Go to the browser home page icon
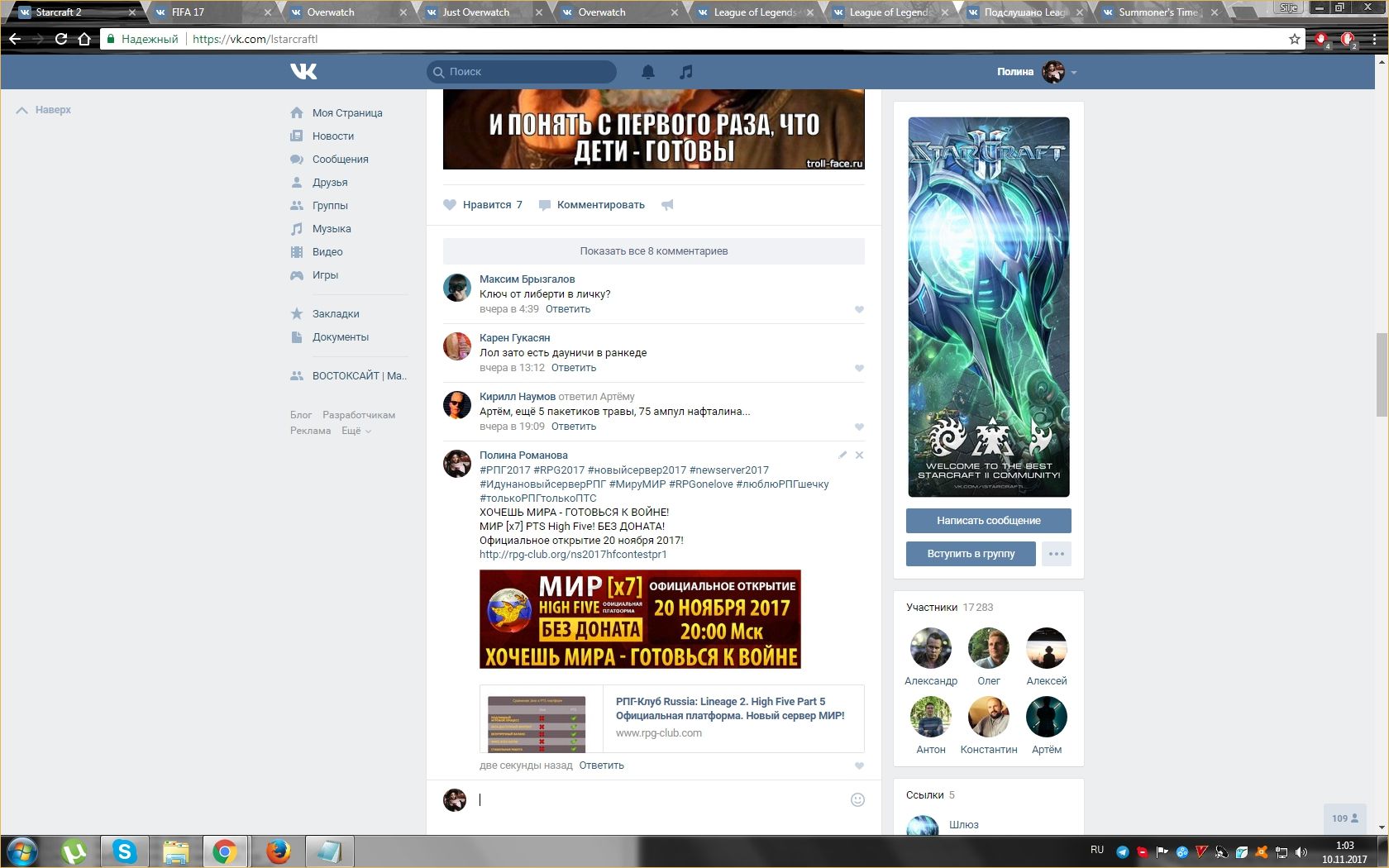 coord(84,39)
